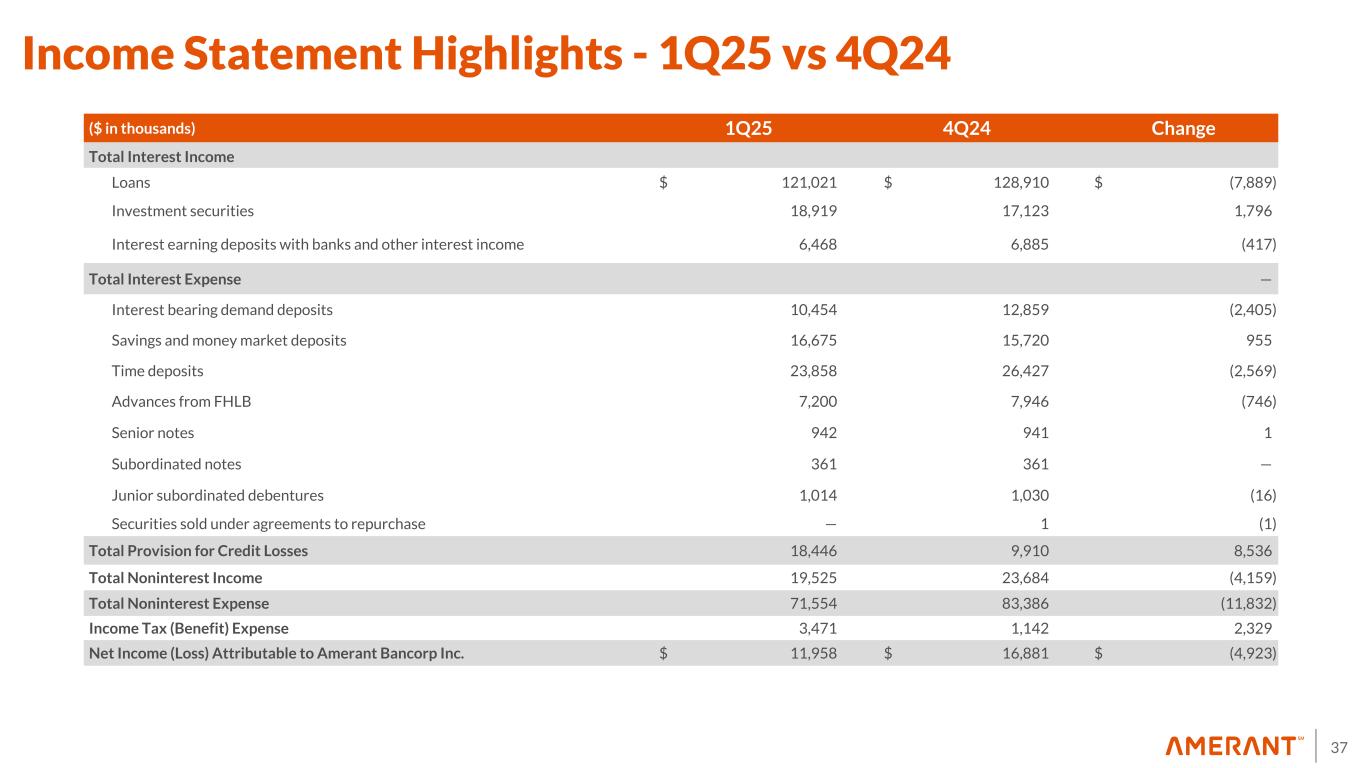The height and width of the screenshot is (768, 1365).
Task: Click the Income Statement Highlights slide title
Action: [486, 57]
